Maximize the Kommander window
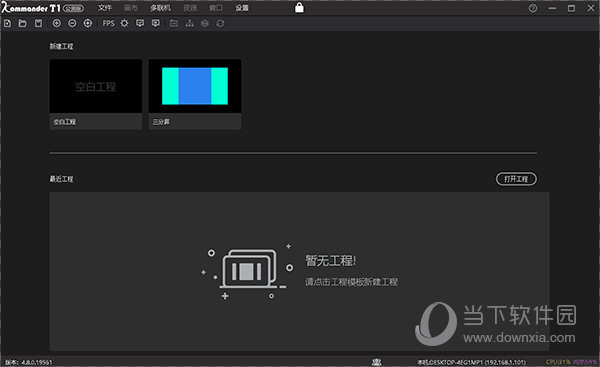 pos(571,8)
